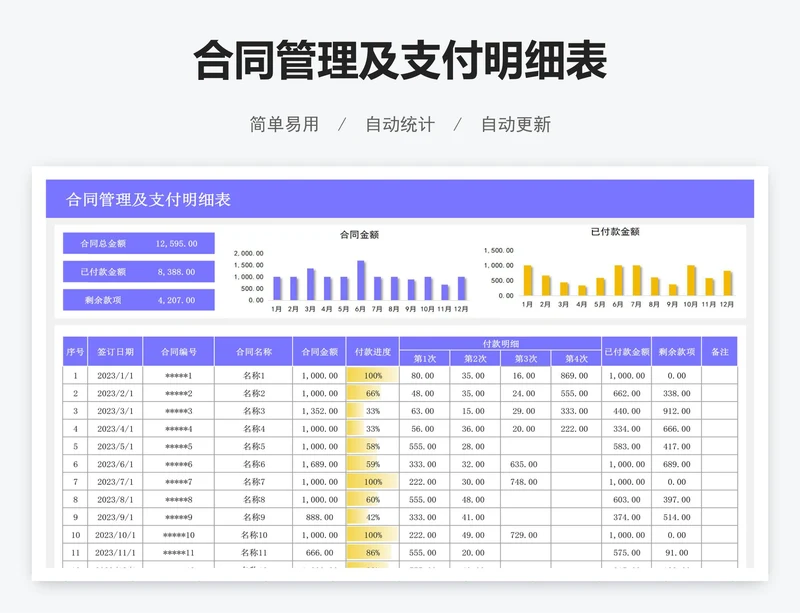Select the 86% progress cell for 名称11
The width and height of the screenshot is (800, 613).
(x=372, y=552)
